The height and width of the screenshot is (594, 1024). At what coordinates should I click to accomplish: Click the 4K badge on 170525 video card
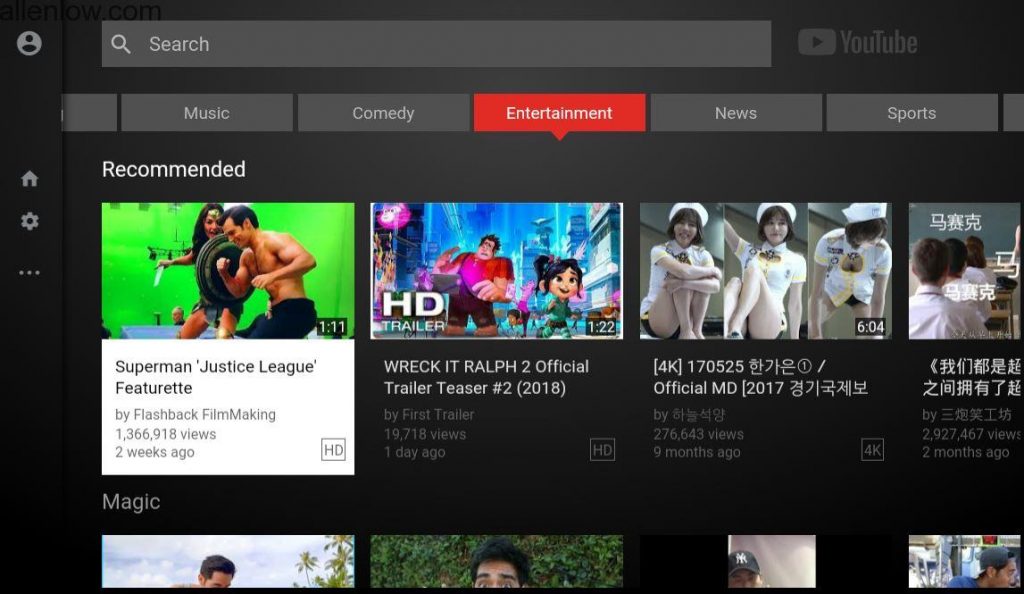[872, 450]
